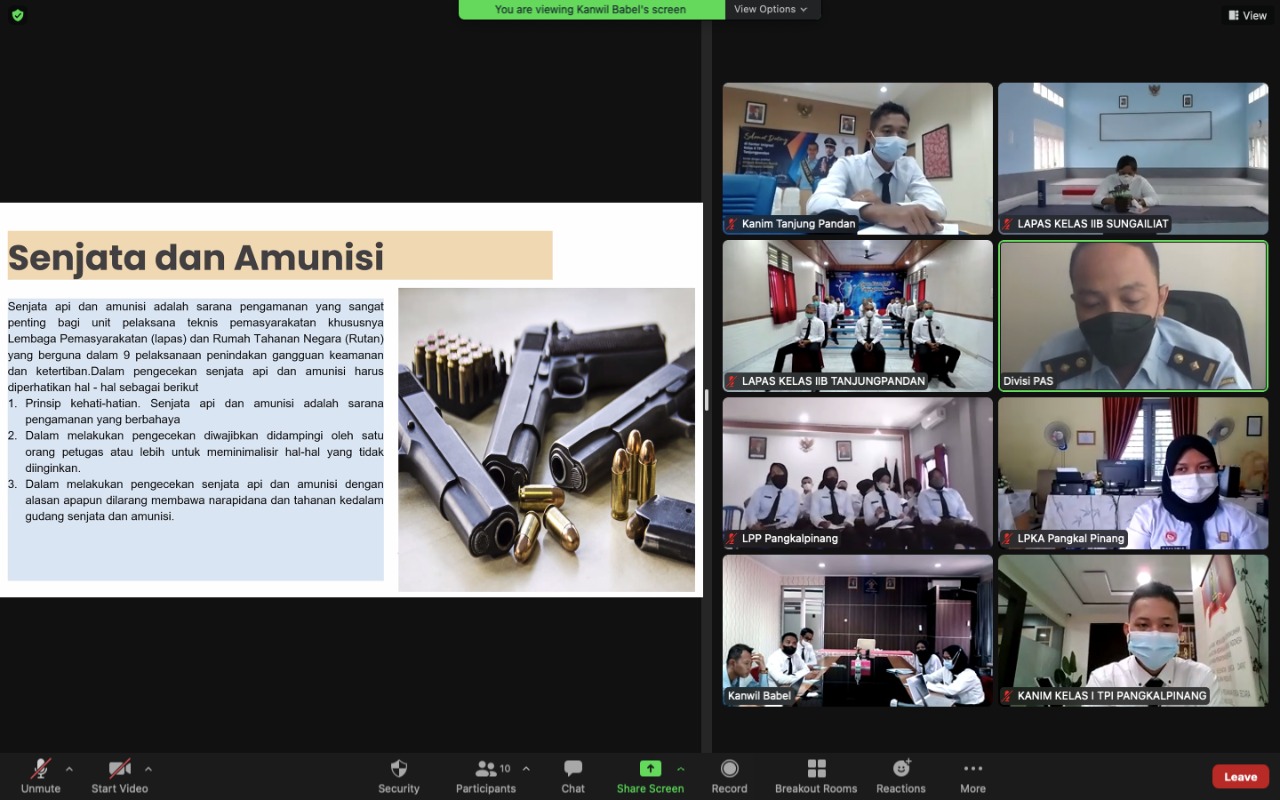
Task: Click the green encryption shield icon
Action: coord(17,15)
